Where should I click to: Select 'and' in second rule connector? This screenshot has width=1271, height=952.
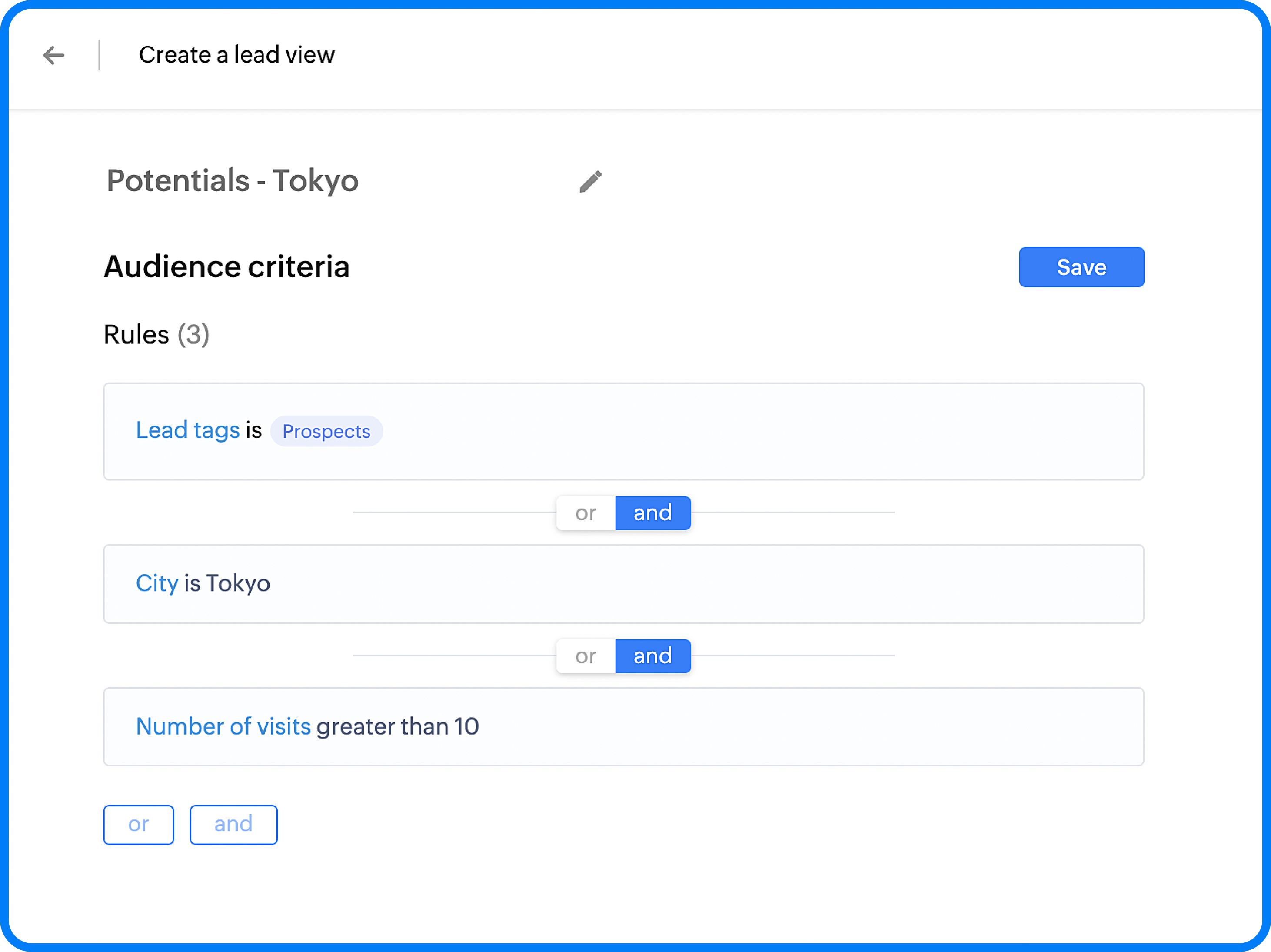pyautogui.click(x=652, y=656)
